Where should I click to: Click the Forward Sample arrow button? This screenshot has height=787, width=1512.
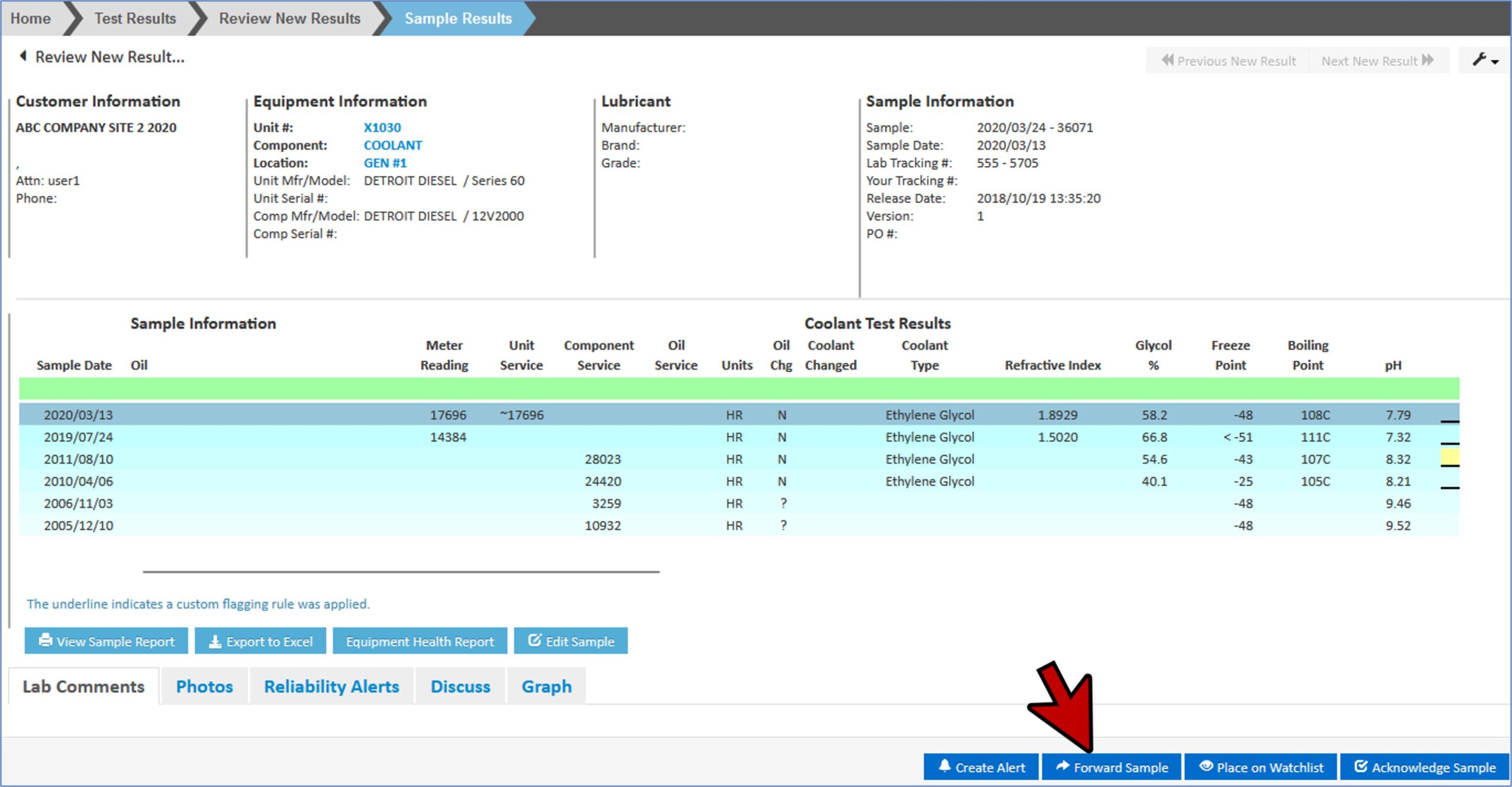point(1112,767)
